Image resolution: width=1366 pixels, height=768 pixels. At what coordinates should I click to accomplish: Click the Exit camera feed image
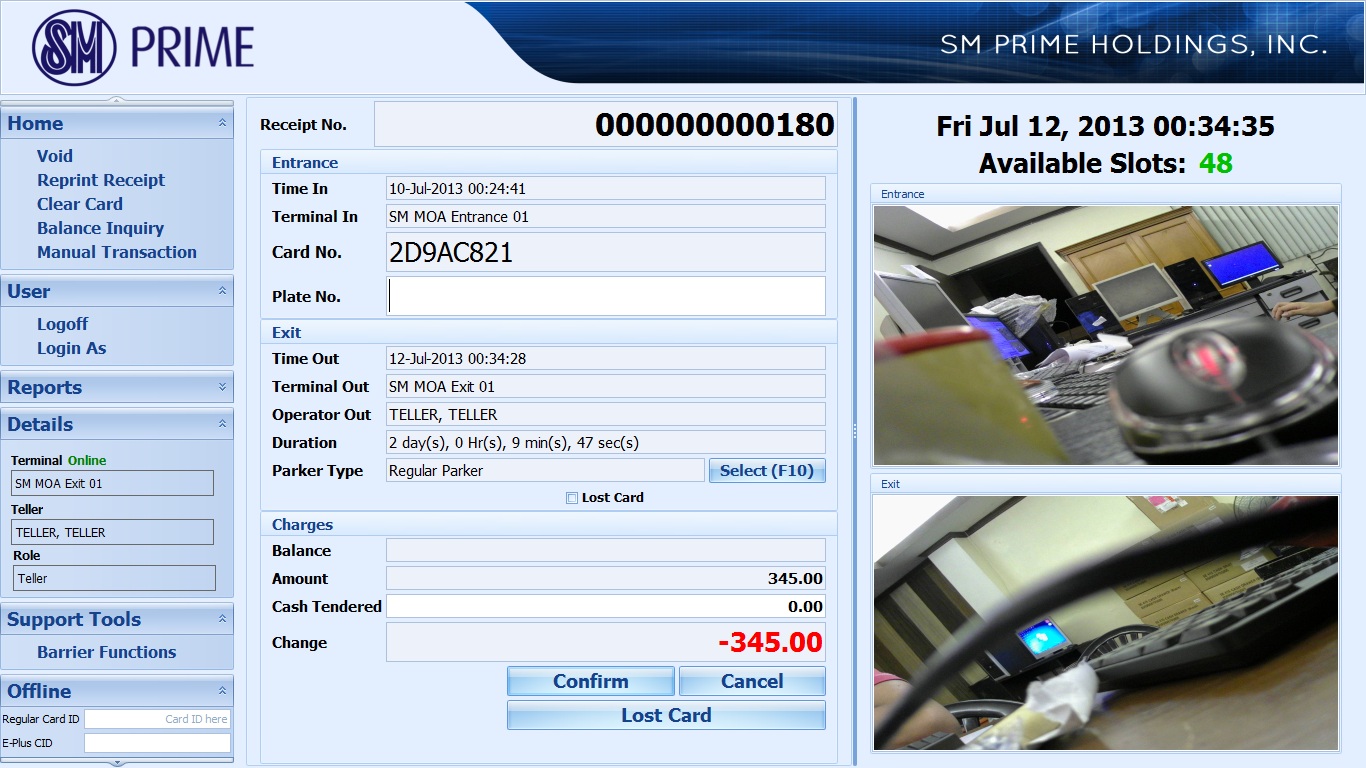point(1105,623)
